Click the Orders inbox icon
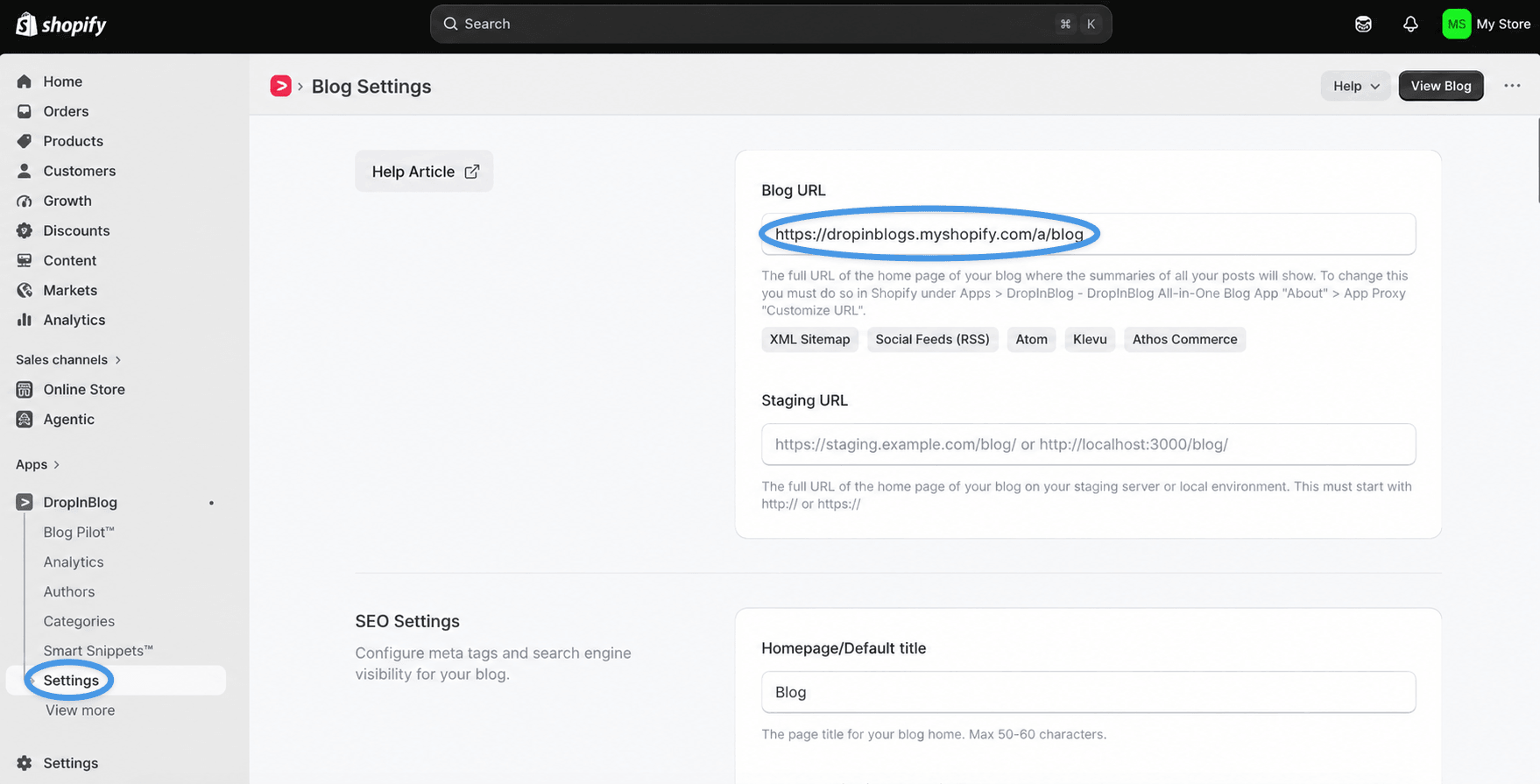 pyautogui.click(x=25, y=111)
